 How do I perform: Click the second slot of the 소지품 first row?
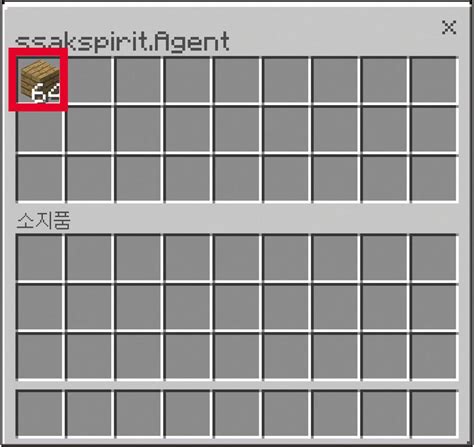pos(89,258)
